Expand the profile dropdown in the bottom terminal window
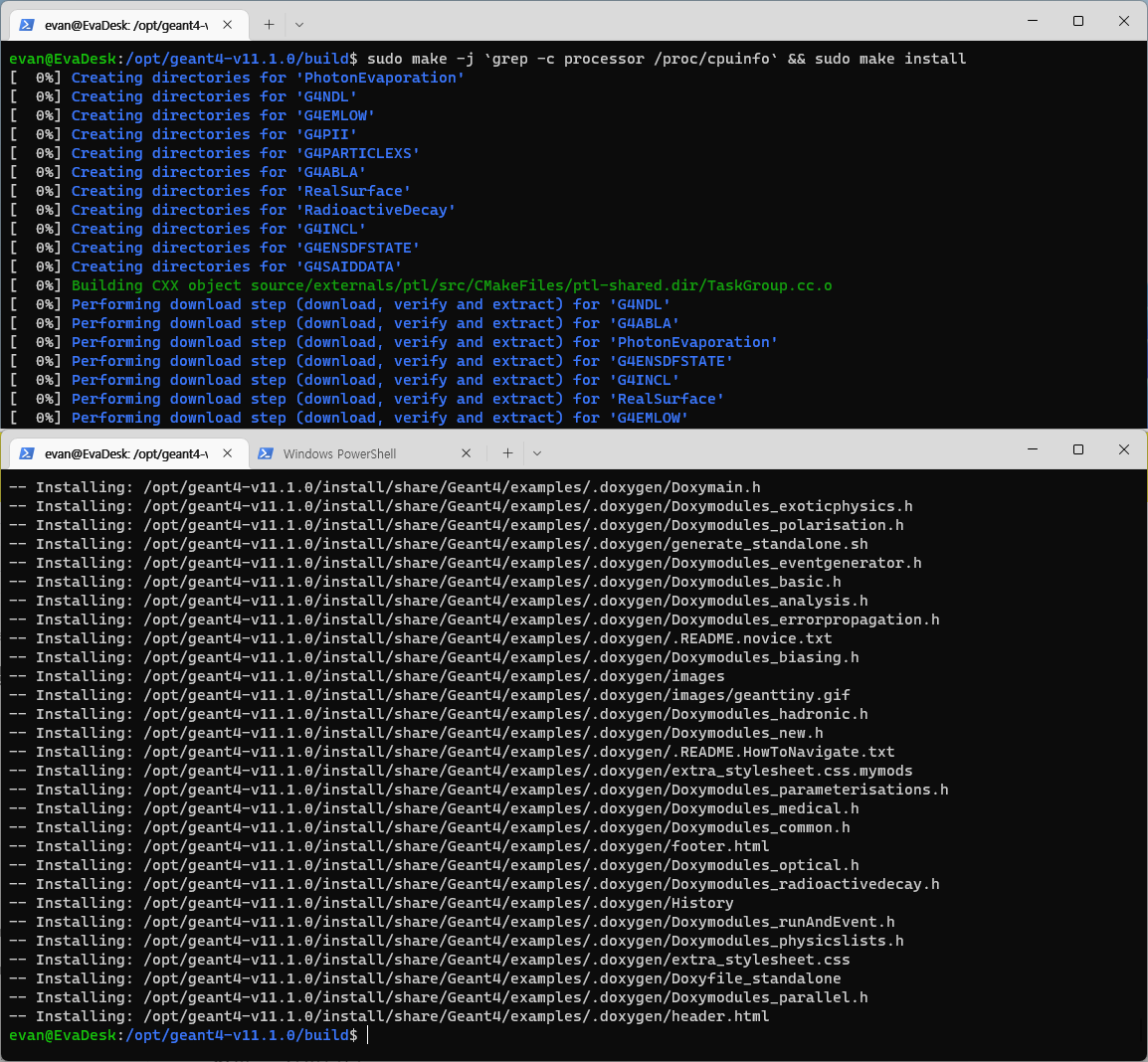1148x1062 pixels. pos(537,453)
